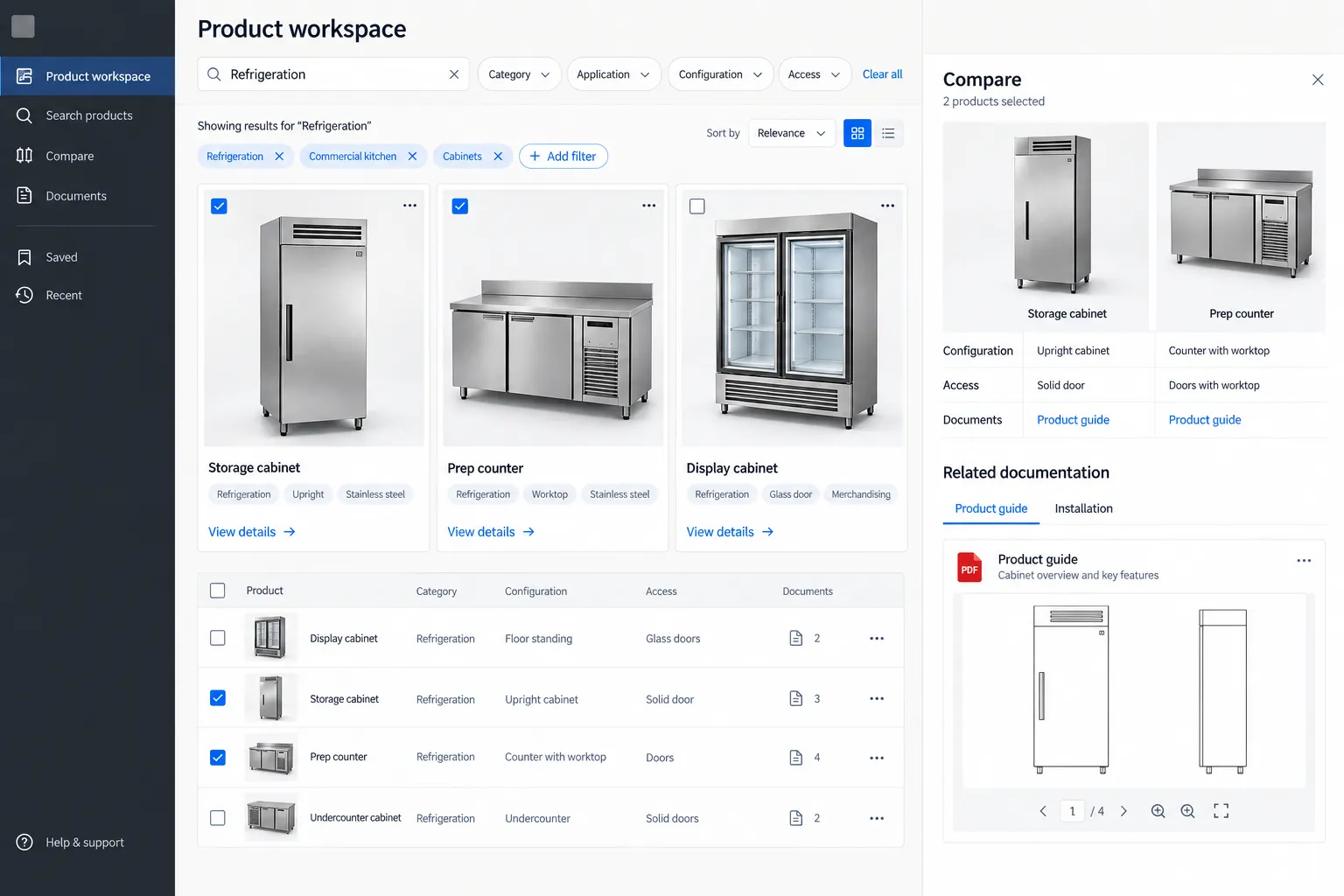1344x896 pixels.
Task: Check the Display cabinet card checkbox
Action: click(697, 206)
